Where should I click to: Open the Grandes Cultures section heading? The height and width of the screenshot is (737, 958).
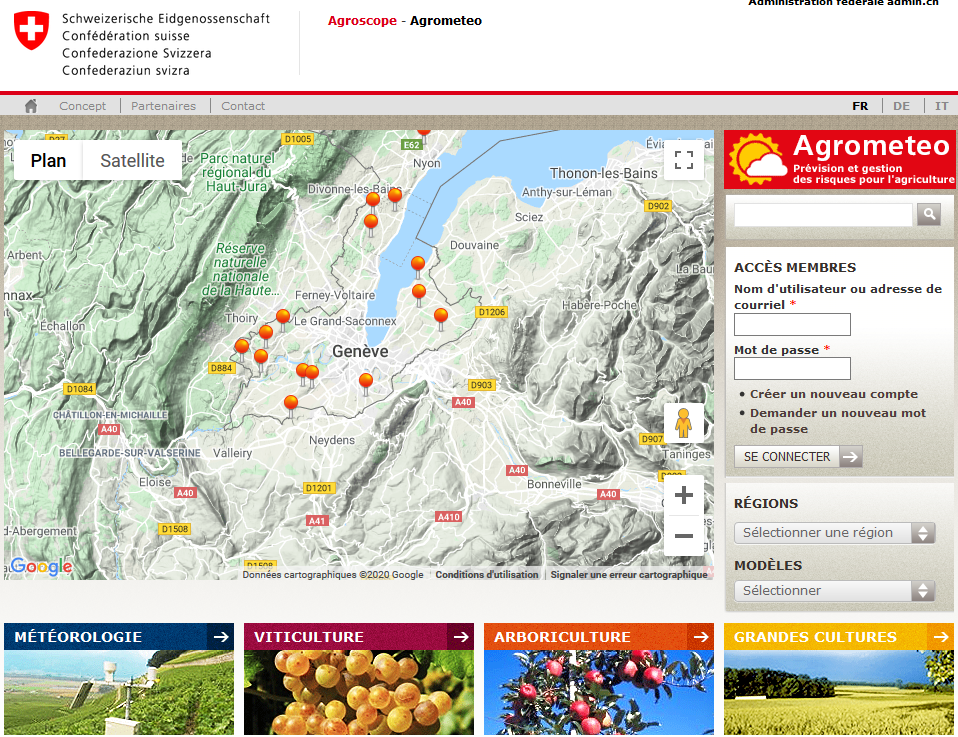pos(815,637)
